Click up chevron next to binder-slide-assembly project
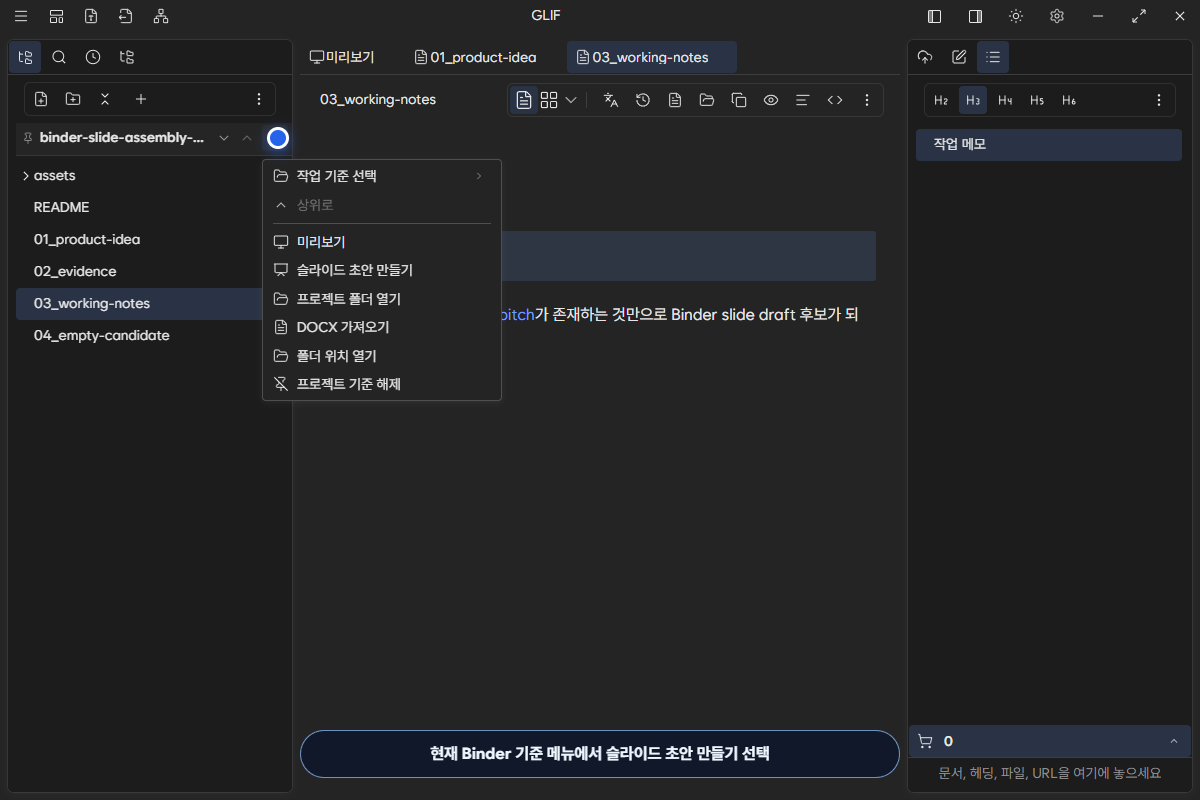This screenshot has width=1200, height=800. pyautogui.click(x=247, y=138)
